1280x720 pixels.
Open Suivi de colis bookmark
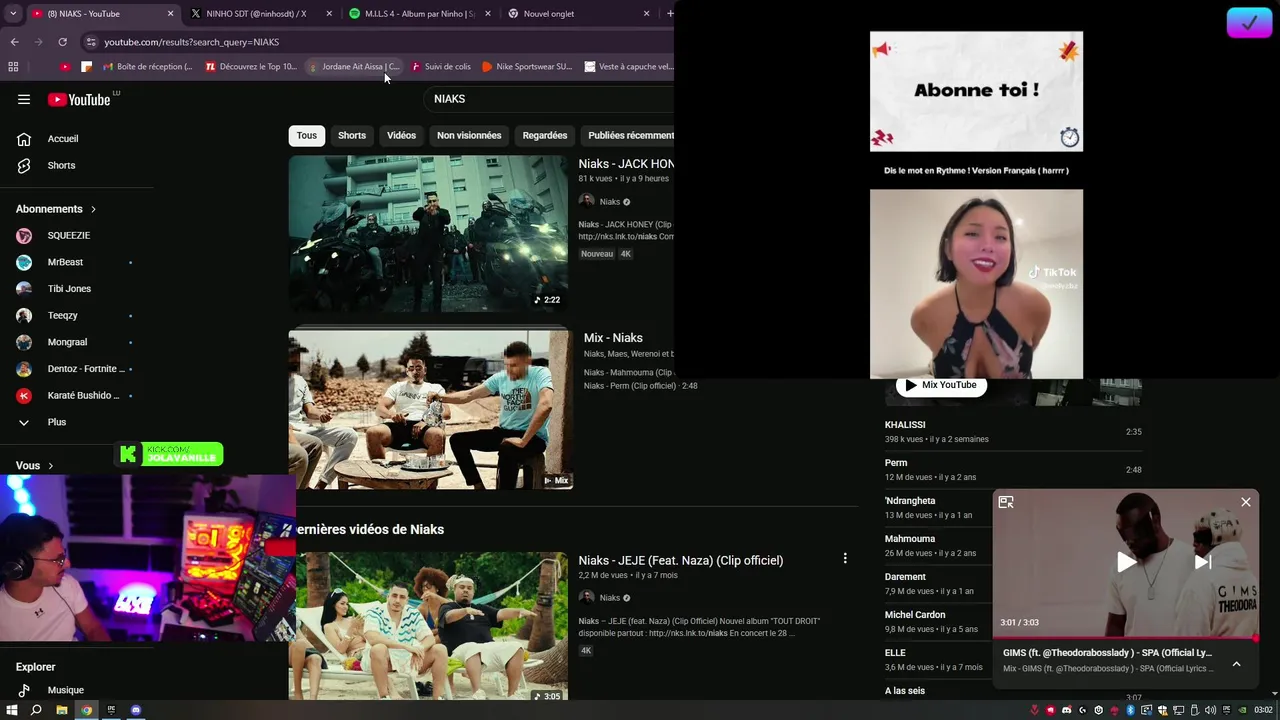click(x=440, y=67)
